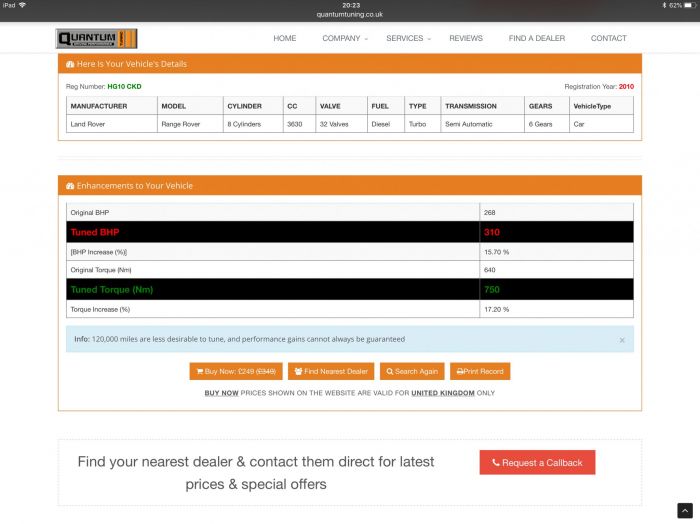Viewport: 700px width, 524px height.
Task: Click the Torque Increase value 17.20 %
Action: point(496,309)
